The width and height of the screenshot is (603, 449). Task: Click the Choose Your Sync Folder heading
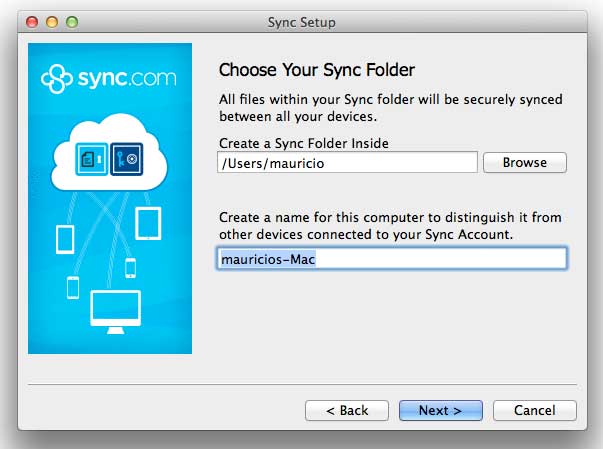click(x=317, y=70)
